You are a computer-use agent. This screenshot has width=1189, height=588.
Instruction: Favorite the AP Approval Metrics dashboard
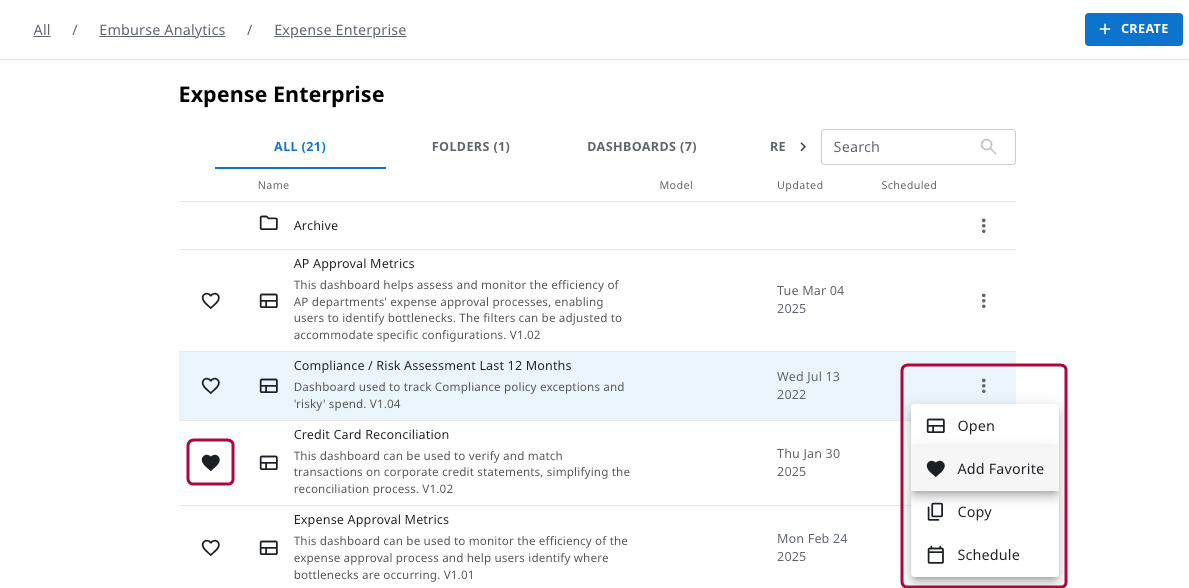[210, 301]
